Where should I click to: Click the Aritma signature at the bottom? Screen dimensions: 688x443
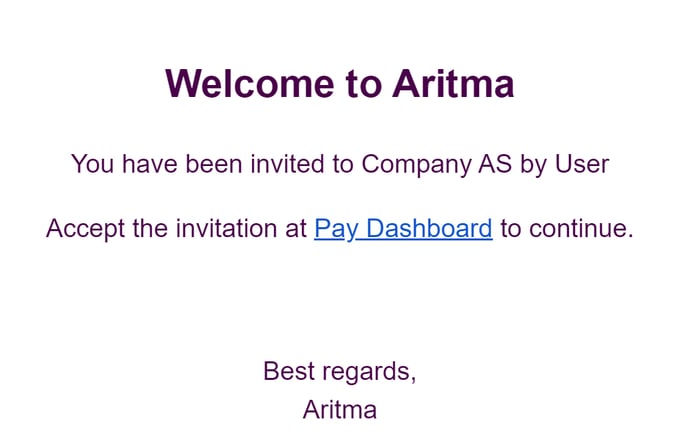point(340,410)
